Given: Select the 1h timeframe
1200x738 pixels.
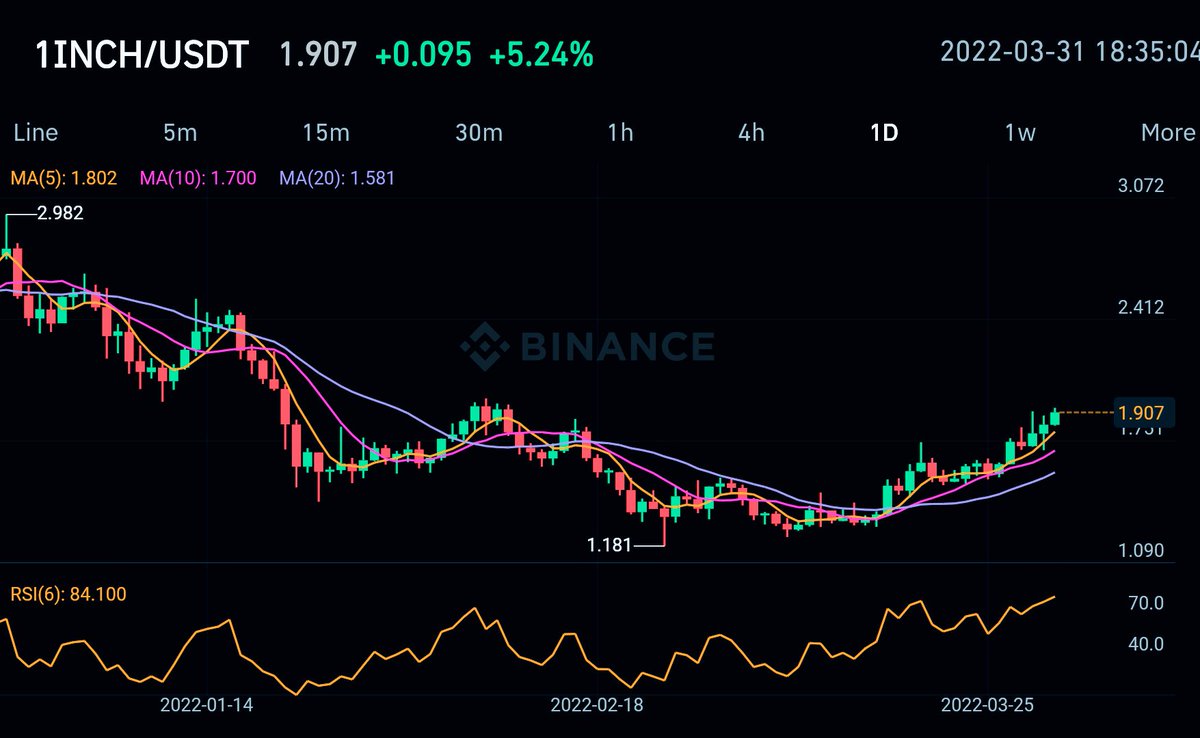Looking at the screenshot, I should point(620,132).
